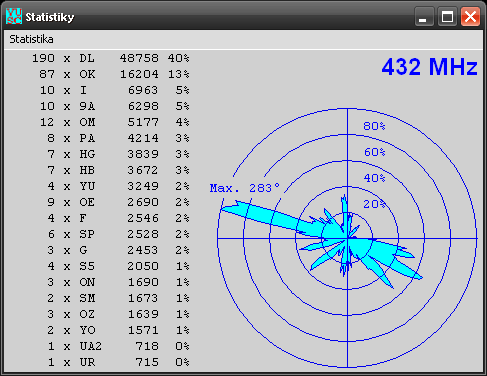Viewport: 487px width, 376px height.
Task: Select the OE row with 2690
Action: (118, 202)
